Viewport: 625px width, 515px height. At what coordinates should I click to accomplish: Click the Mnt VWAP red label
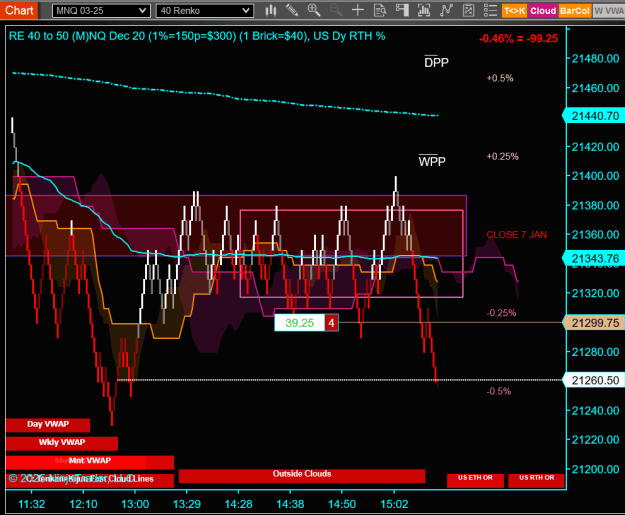click(90, 462)
